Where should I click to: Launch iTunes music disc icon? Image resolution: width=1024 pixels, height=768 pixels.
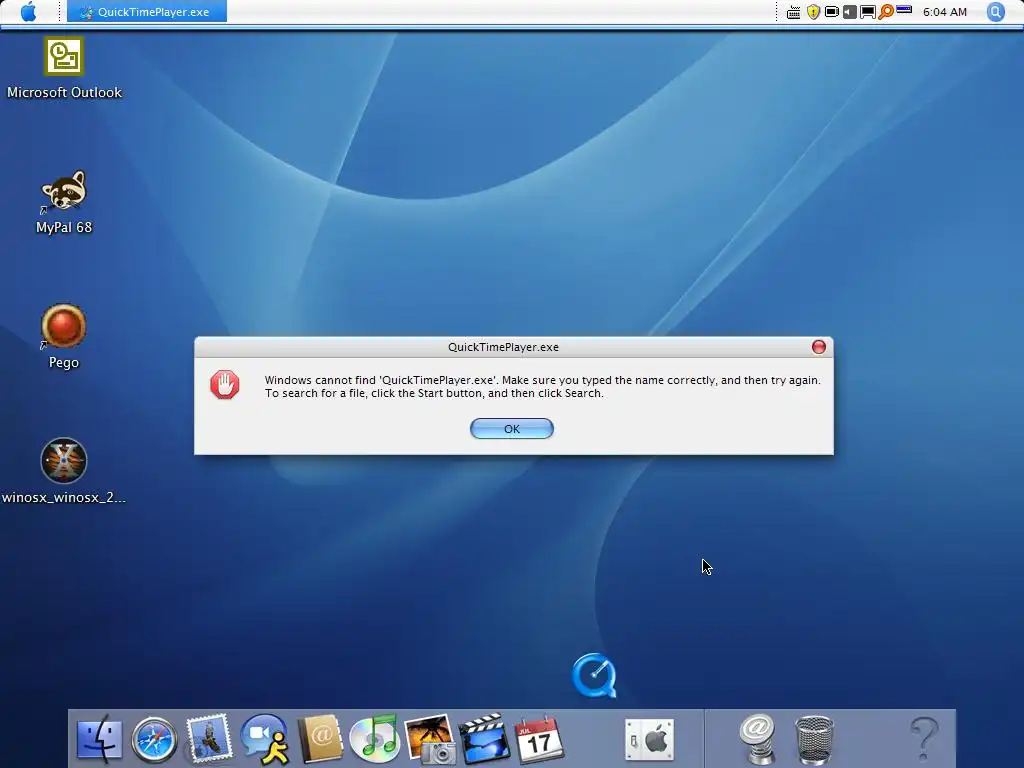tap(374, 739)
